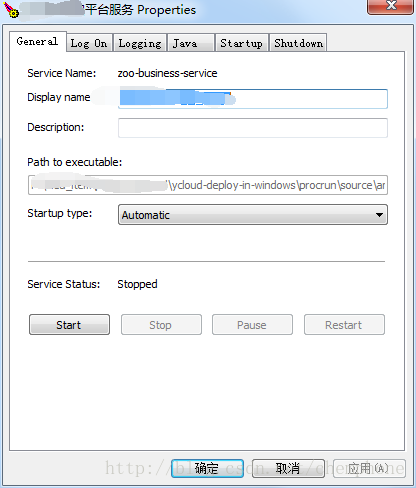Click the Display name input field
Image resolution: width=416 pixels, height=488 pixels.
pyautogui.click(x=253, y=99)
